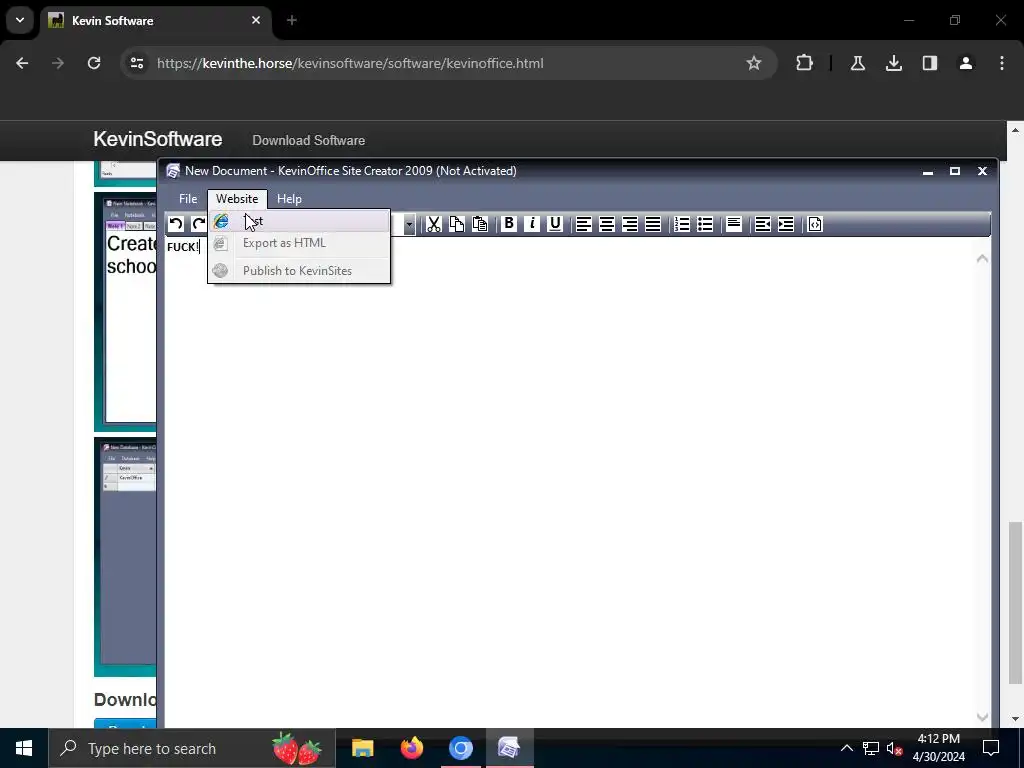Click the muted volume tray icon
1024x768 pixels.
[894, 748]
